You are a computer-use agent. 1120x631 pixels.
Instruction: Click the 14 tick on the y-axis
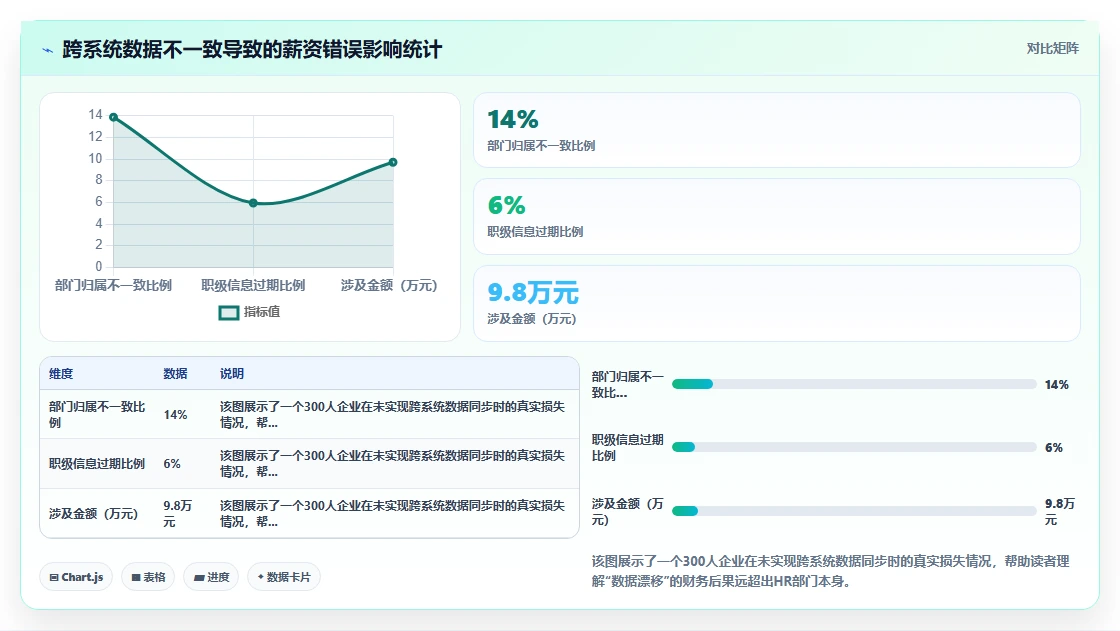coord(96,114)
